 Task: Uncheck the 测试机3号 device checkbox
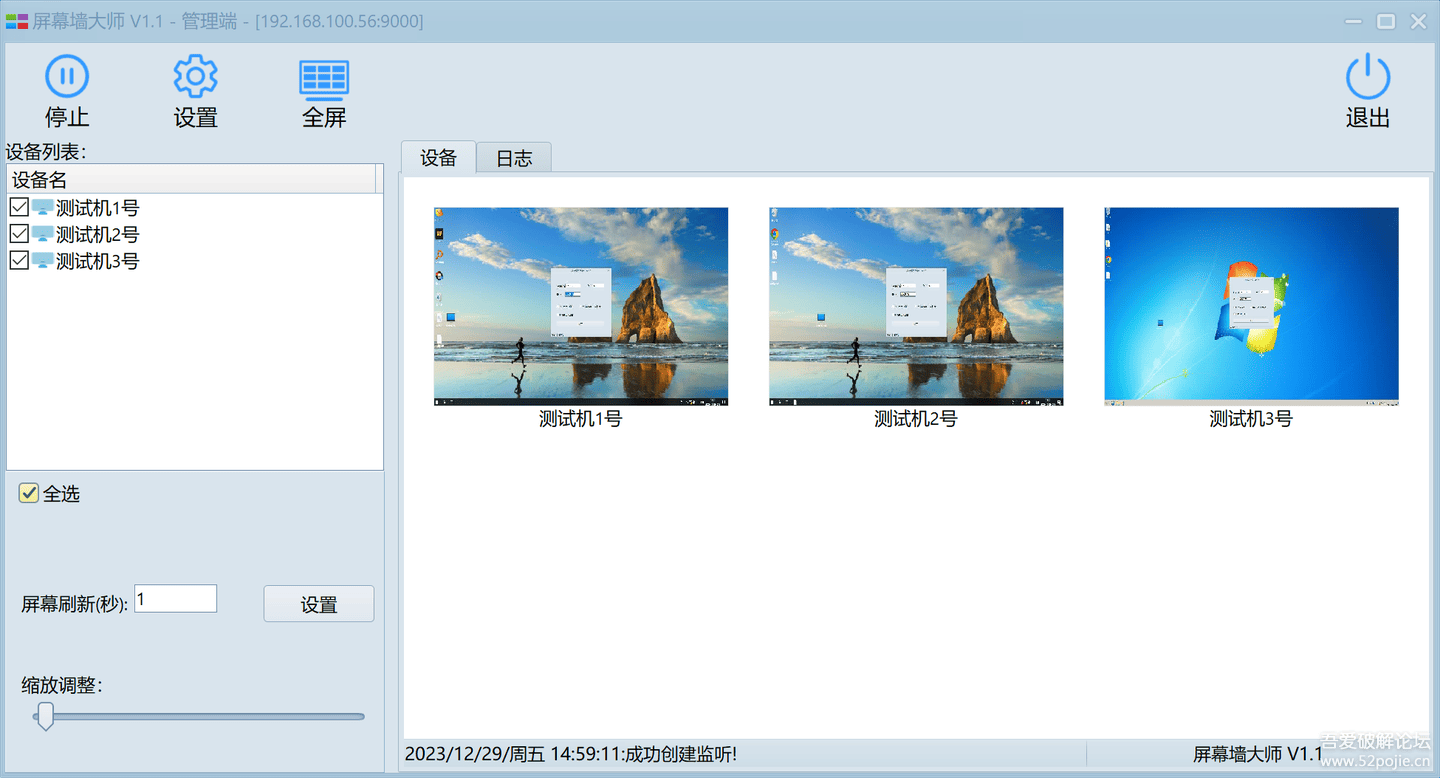21,261
